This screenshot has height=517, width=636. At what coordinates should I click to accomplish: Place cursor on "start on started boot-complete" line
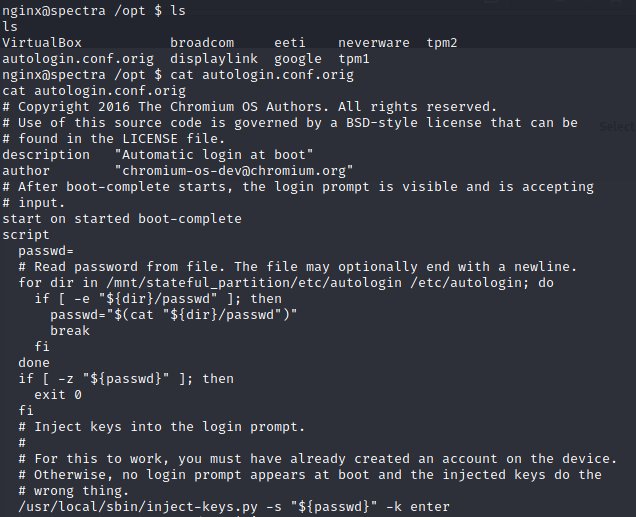pyautogui.click(x=121, y=219)
